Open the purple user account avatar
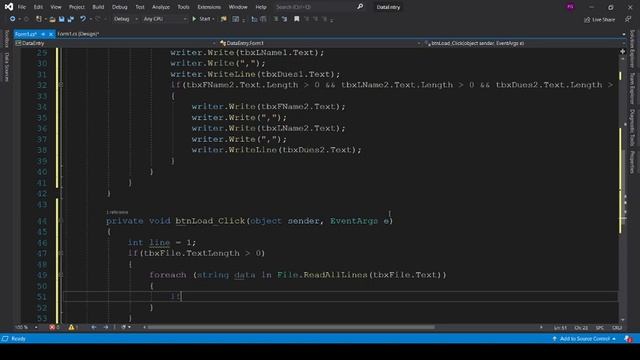The width and height of the screenshot is (640, 360). point(570,7)
